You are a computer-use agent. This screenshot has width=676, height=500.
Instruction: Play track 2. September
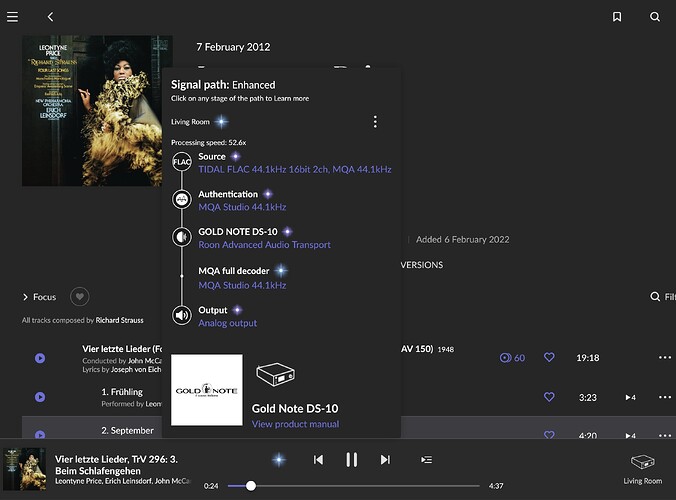coord(40,435)
